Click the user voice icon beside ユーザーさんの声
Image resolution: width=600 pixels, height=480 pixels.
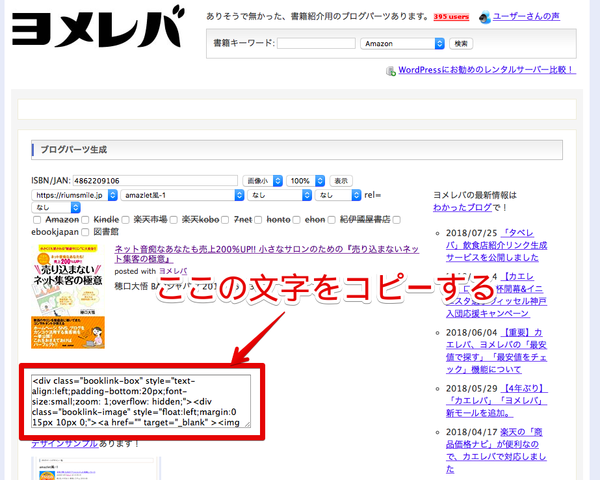(x=484, y=17)
